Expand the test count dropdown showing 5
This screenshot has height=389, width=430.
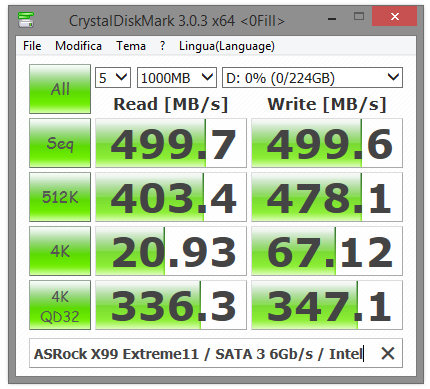tap(113, 78)
